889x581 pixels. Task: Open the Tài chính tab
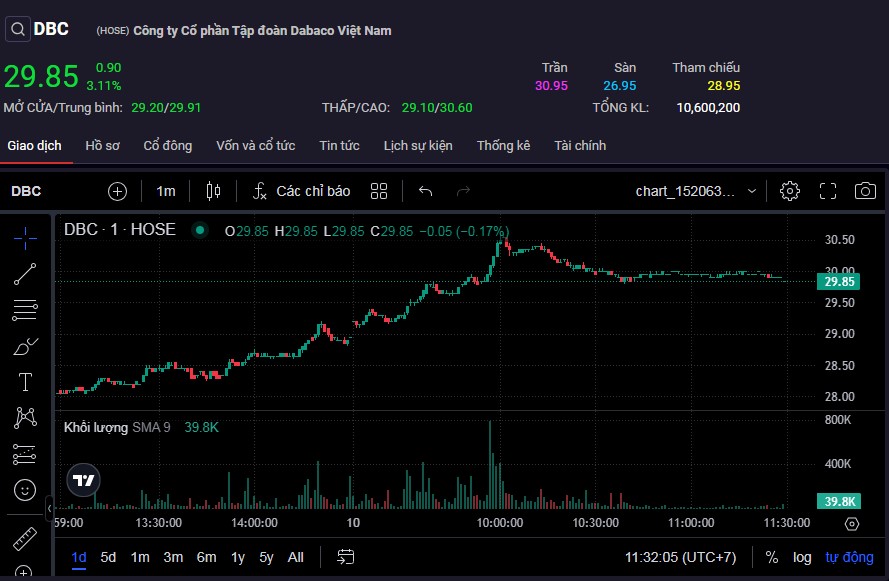pyautogui.click(x=580, y=146)
